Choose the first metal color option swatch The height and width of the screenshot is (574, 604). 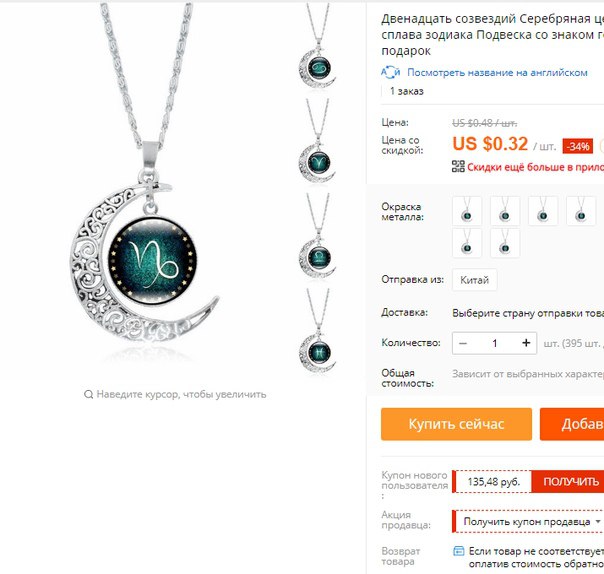(466, 211)
